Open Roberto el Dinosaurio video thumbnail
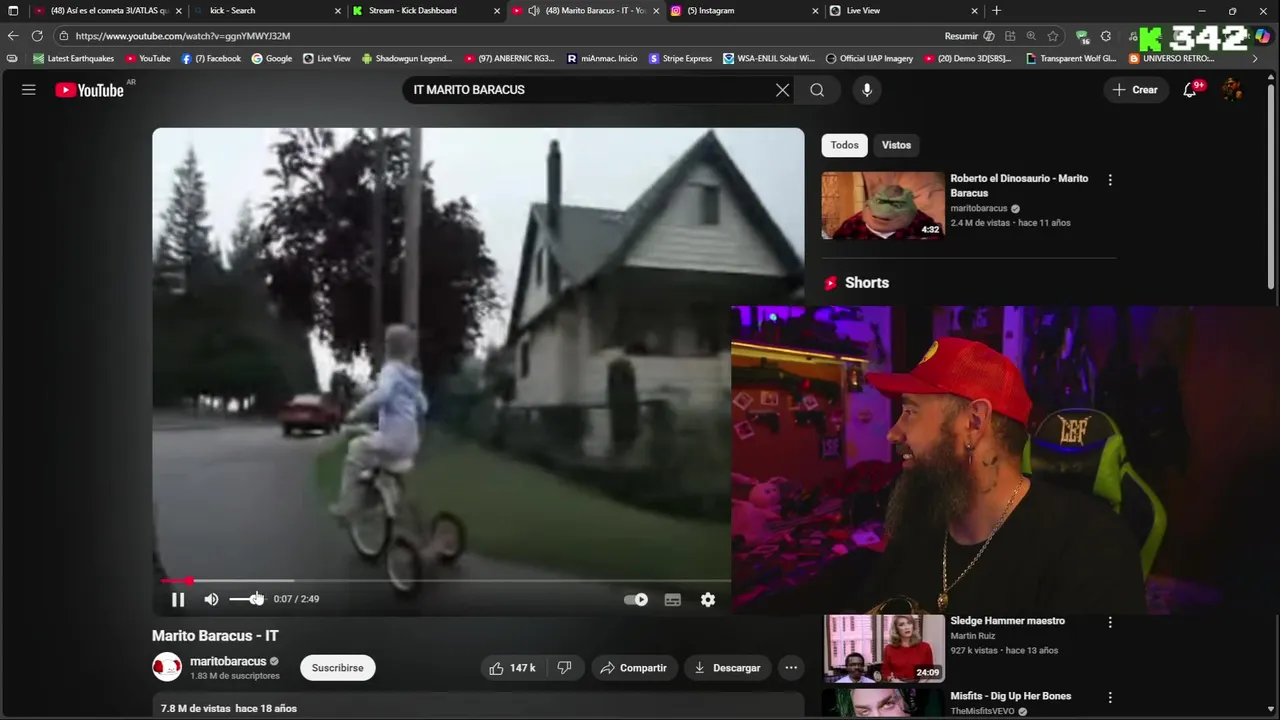Screen dimensions: 1280x720 point(883,205)
